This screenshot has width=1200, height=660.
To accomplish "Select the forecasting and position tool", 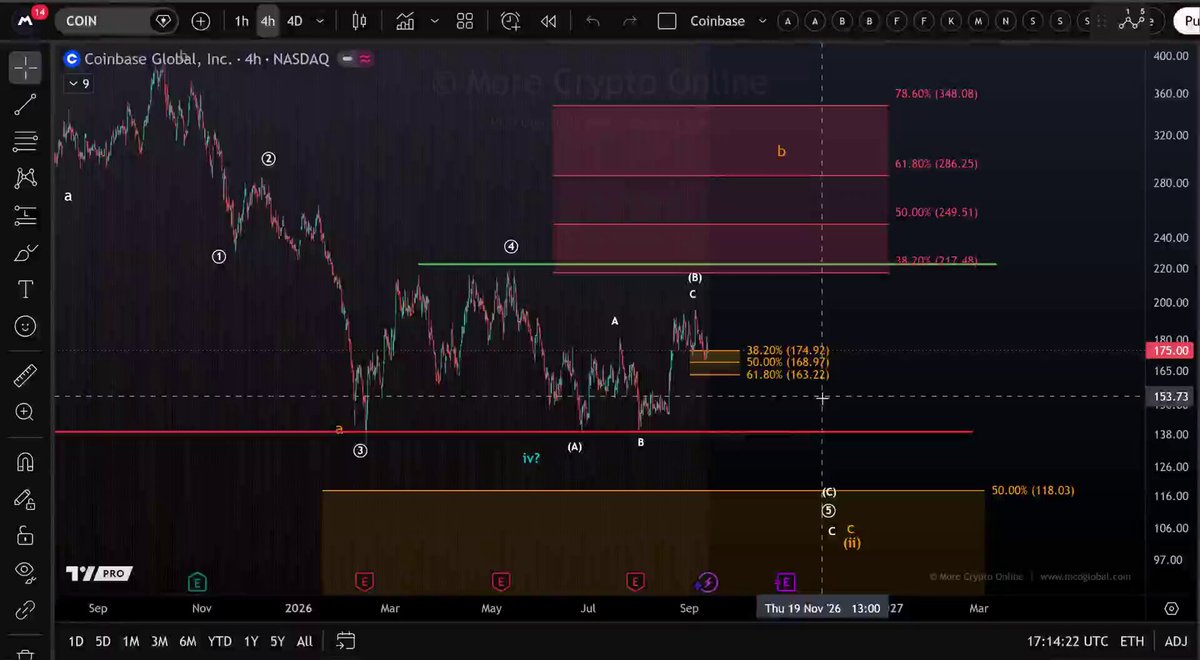I will (x=25, y=215).
